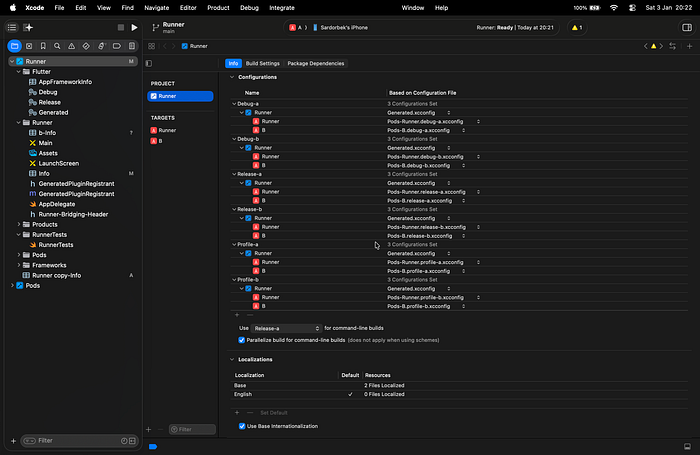Image resolution: width=700 pixels, height=455 pixels.
Task: Add a new file in navigator
Action: pyautogui.click(x=13, y=441)
